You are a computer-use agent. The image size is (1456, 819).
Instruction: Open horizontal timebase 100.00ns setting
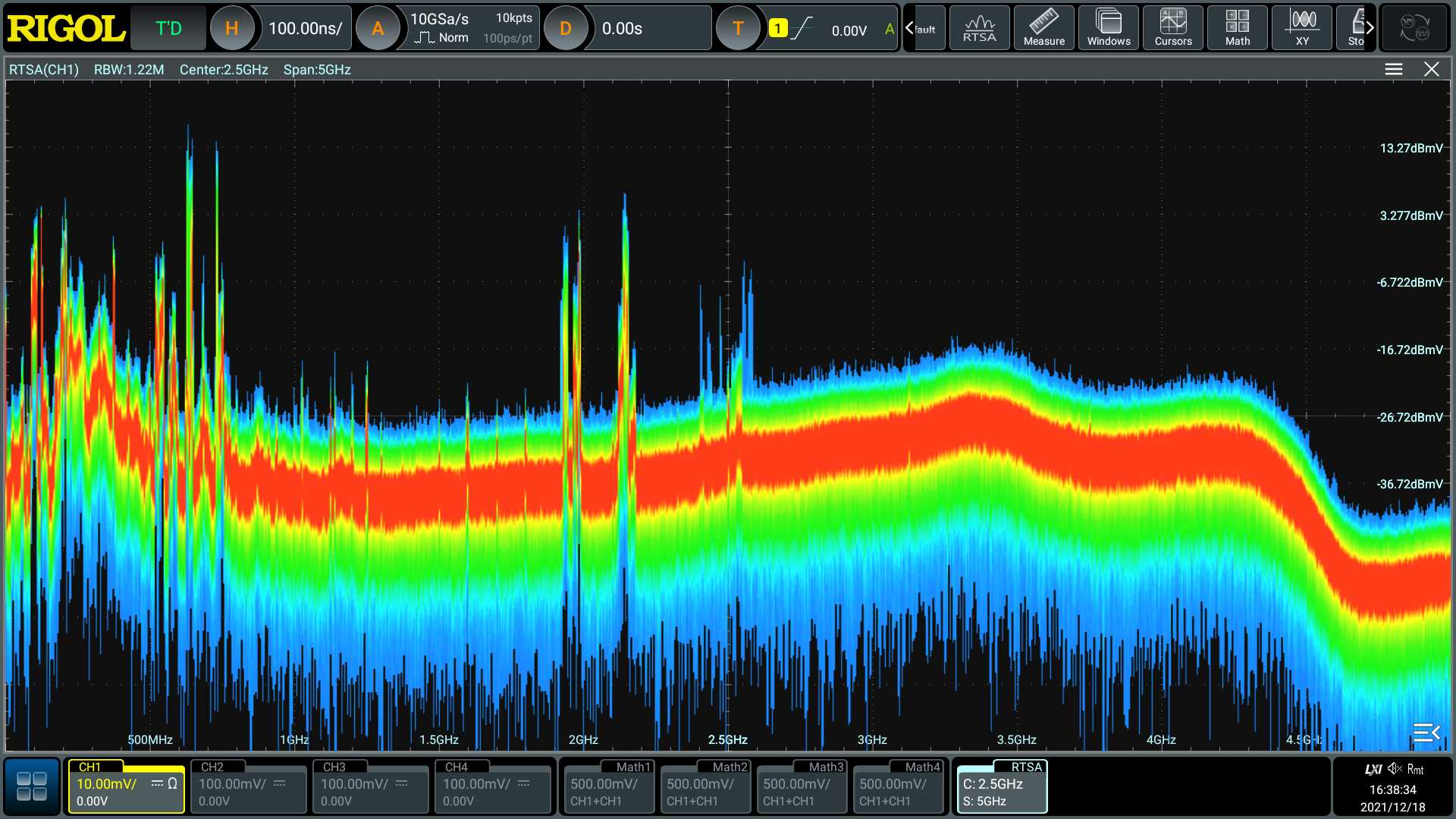click(305, 29)
